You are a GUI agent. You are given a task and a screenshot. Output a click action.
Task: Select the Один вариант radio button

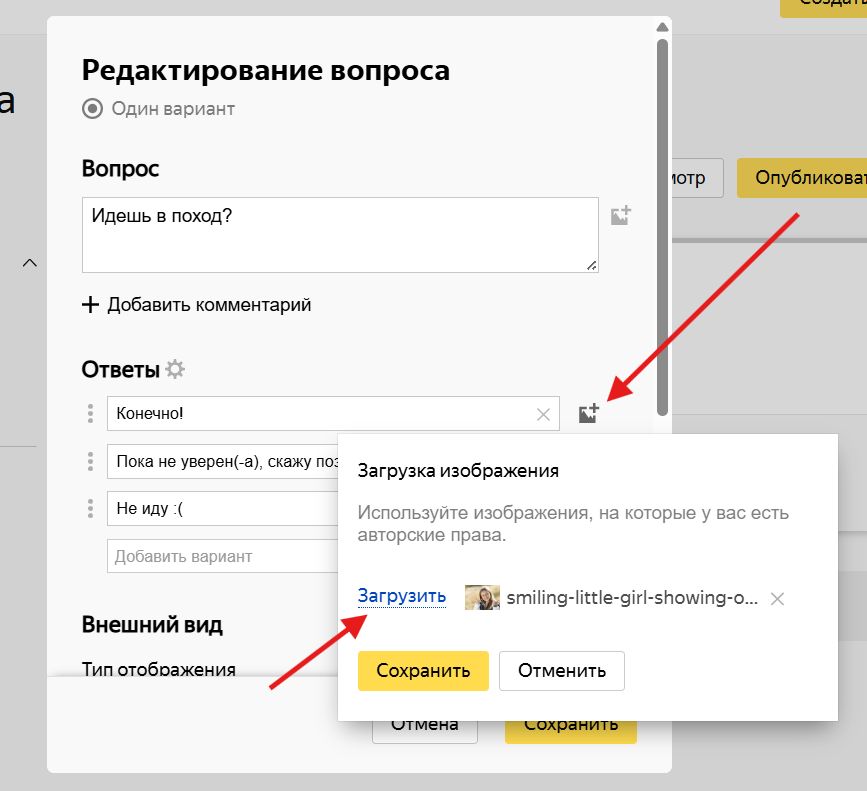pyautogui.click(x=92, y=109)
